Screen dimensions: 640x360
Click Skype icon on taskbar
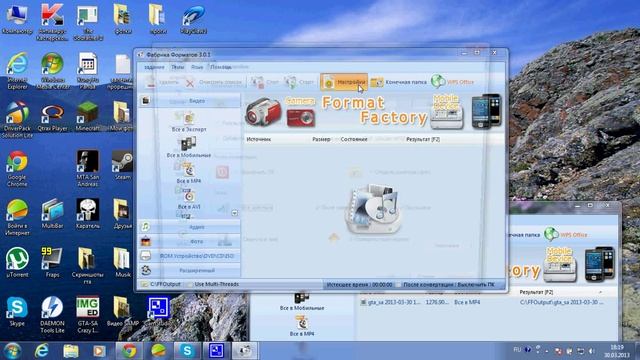187,351
